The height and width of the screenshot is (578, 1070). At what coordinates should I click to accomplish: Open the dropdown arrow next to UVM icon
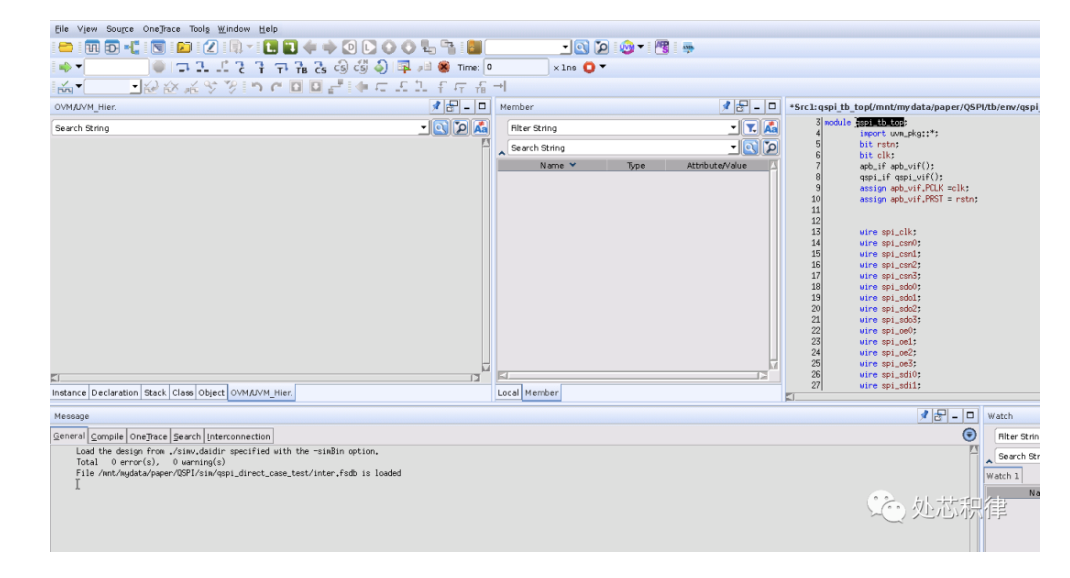[x=641, y=47]
